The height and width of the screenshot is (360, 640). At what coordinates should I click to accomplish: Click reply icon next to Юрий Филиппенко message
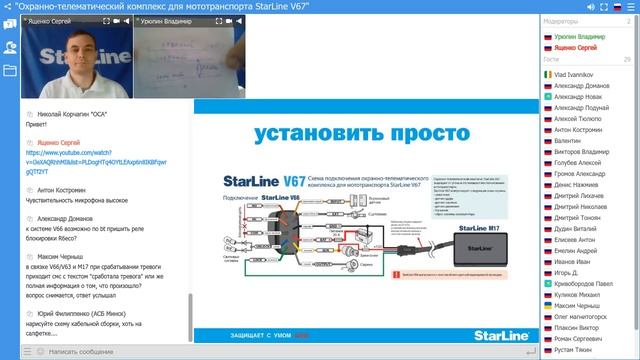(x=30, y=314)
